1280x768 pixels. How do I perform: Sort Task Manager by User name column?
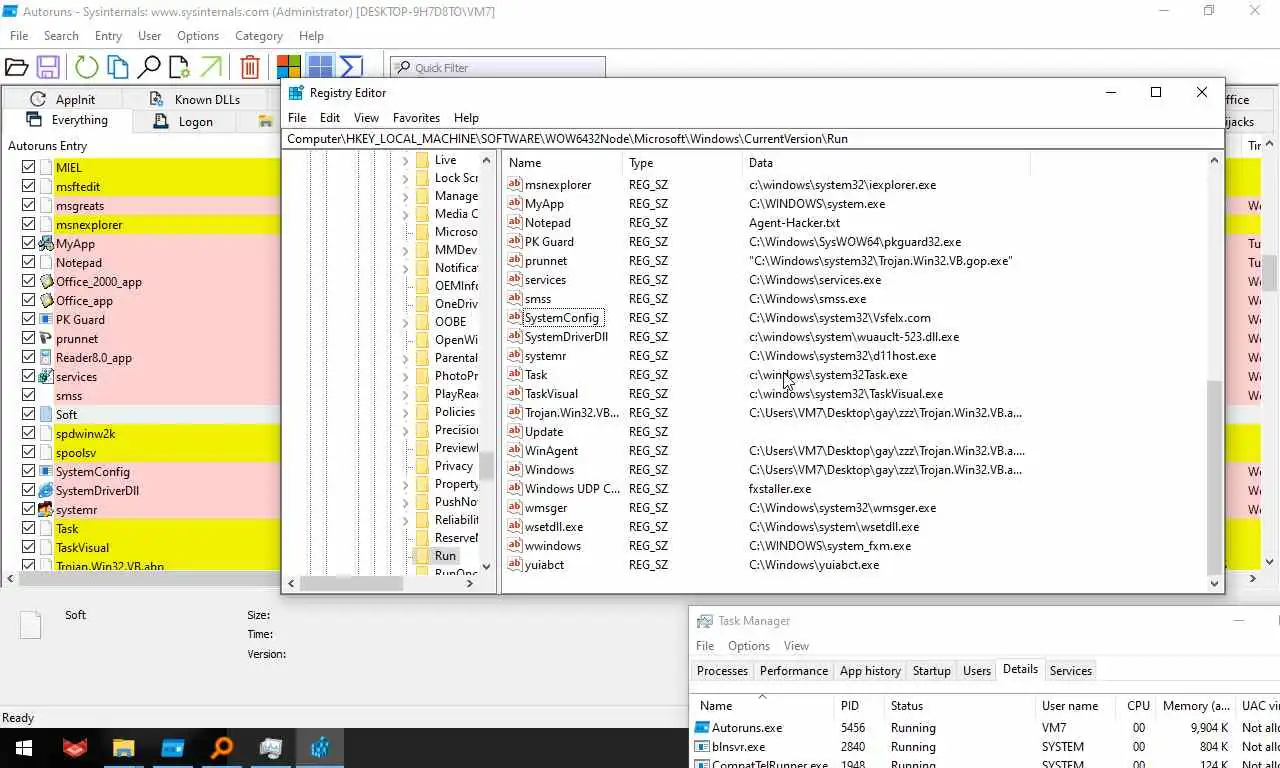(x=1078, y=706)
